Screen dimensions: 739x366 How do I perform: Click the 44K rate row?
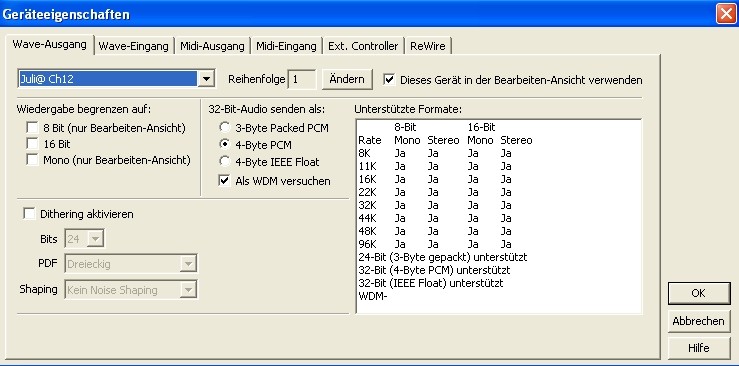pyautogui.click(x=435, y=218)
